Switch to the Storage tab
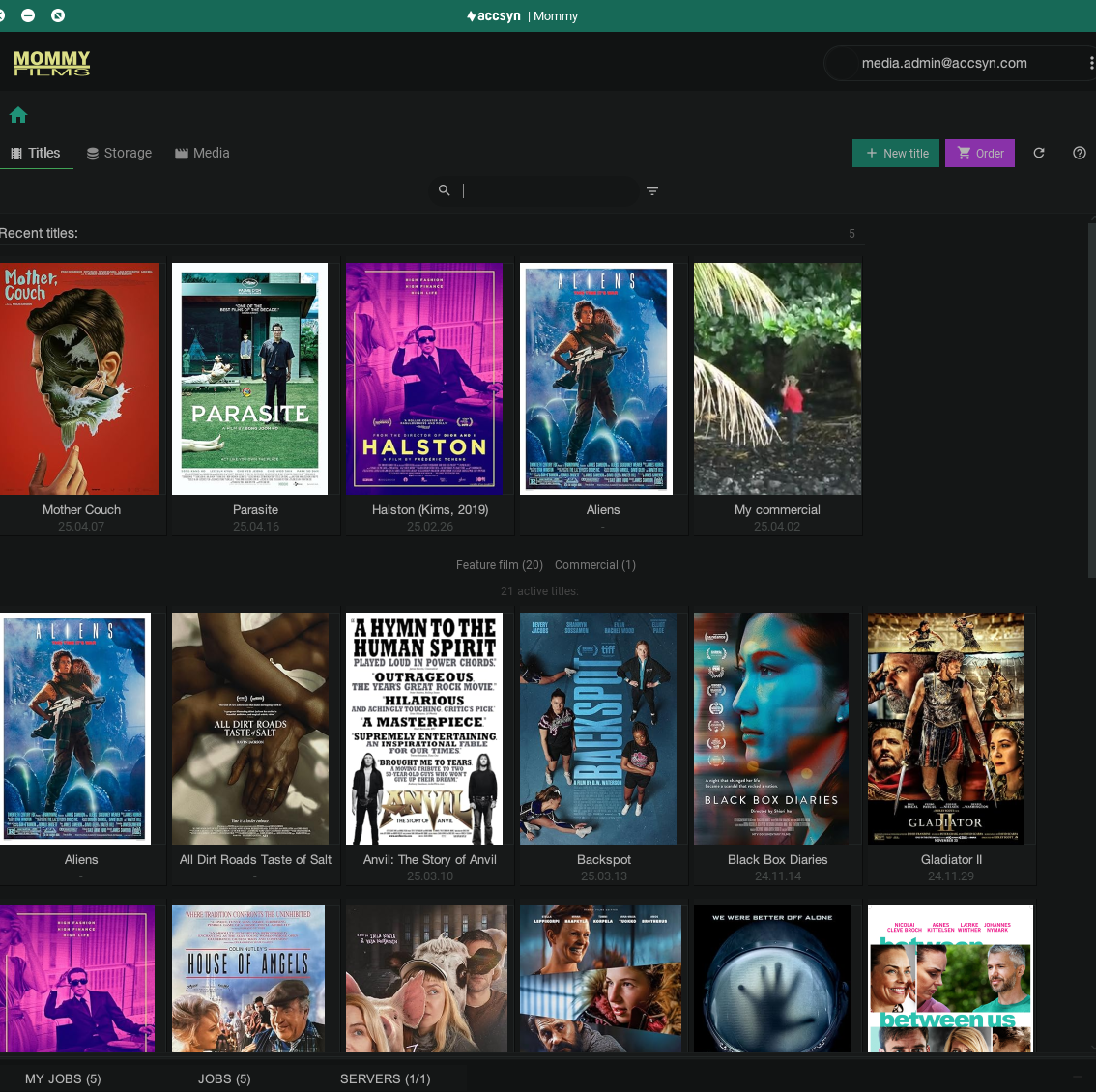This screenshot has height=1092, width=1096. [119, 153]
